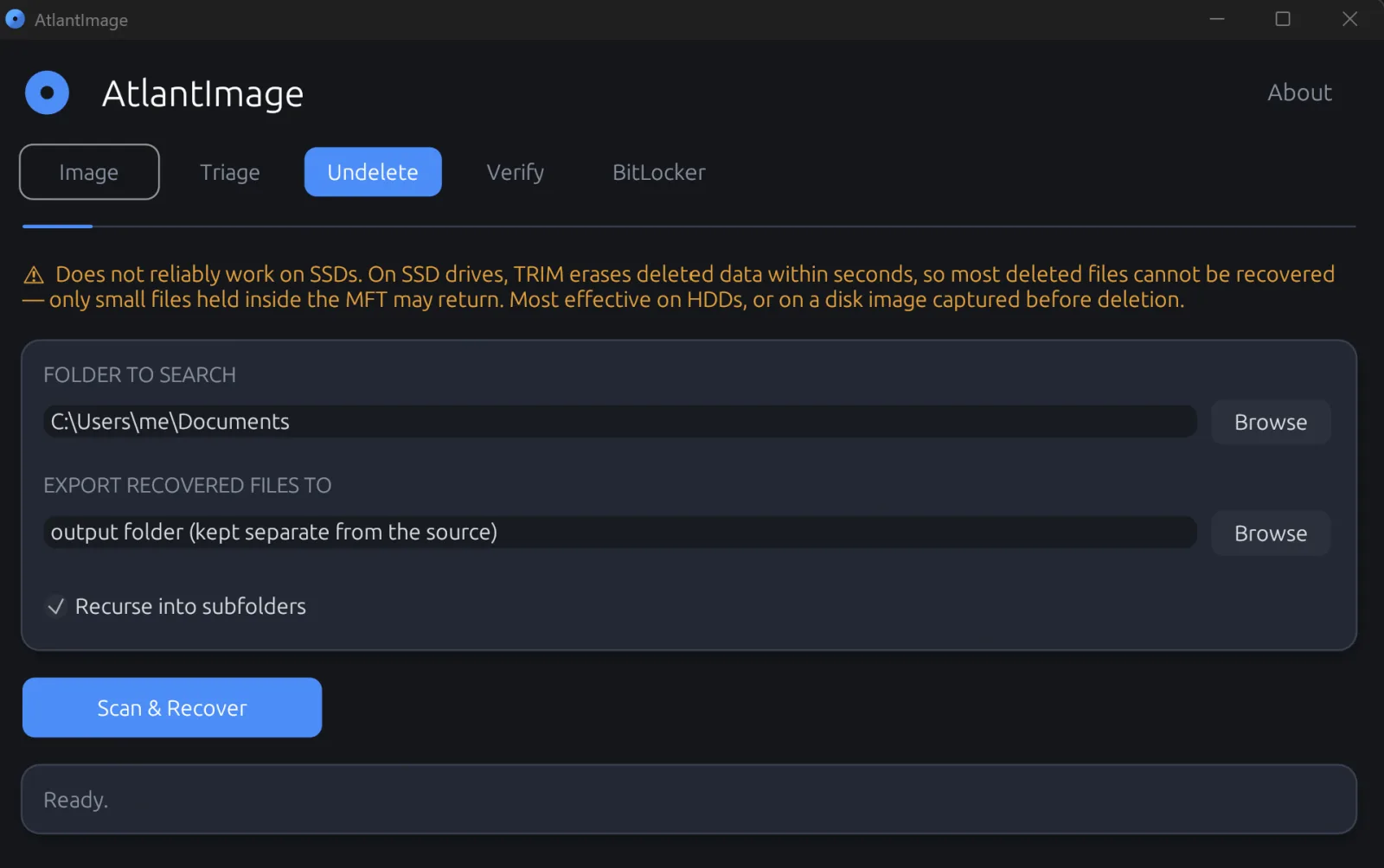Select the Undelete tab
The width and height of the screenshot is (1384, 868).
pyautogui.click(x=373, y=172)
